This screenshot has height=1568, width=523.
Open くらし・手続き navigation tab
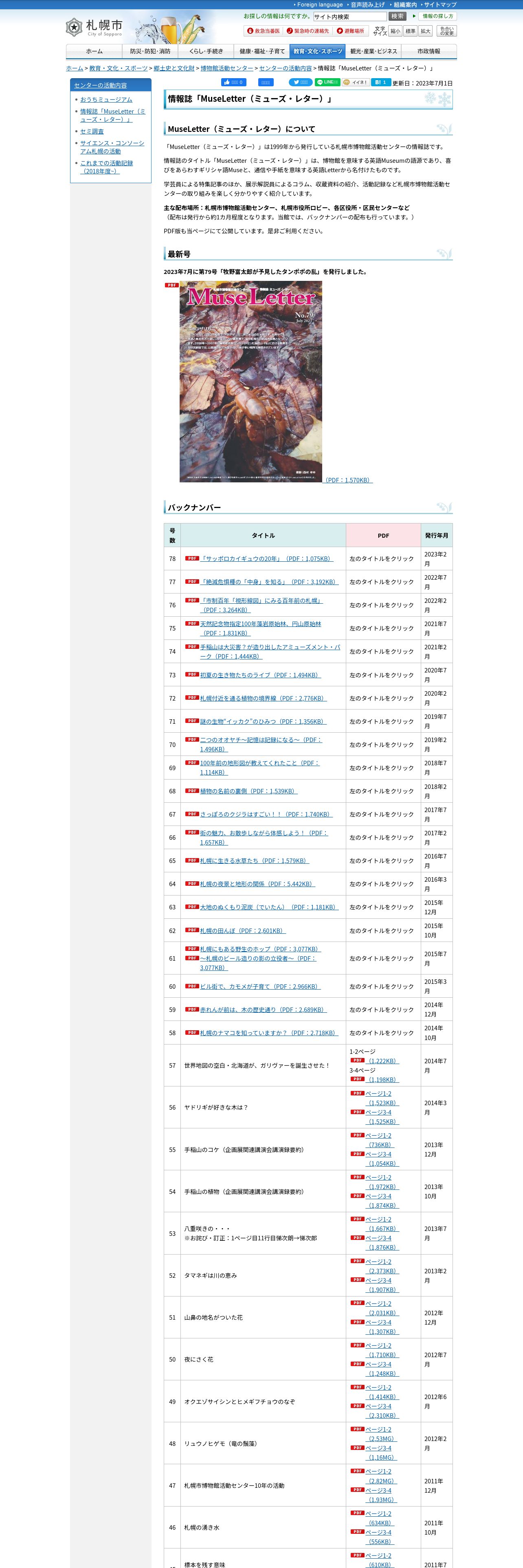coord(206,52)
